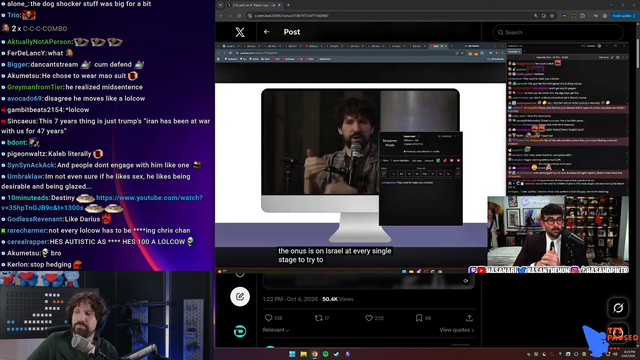Image resolution: width=640 pixels, height=360 pixels.
Task: Click chat username cerealrapper
Action: pyautogui.click(x=27, y=242)
